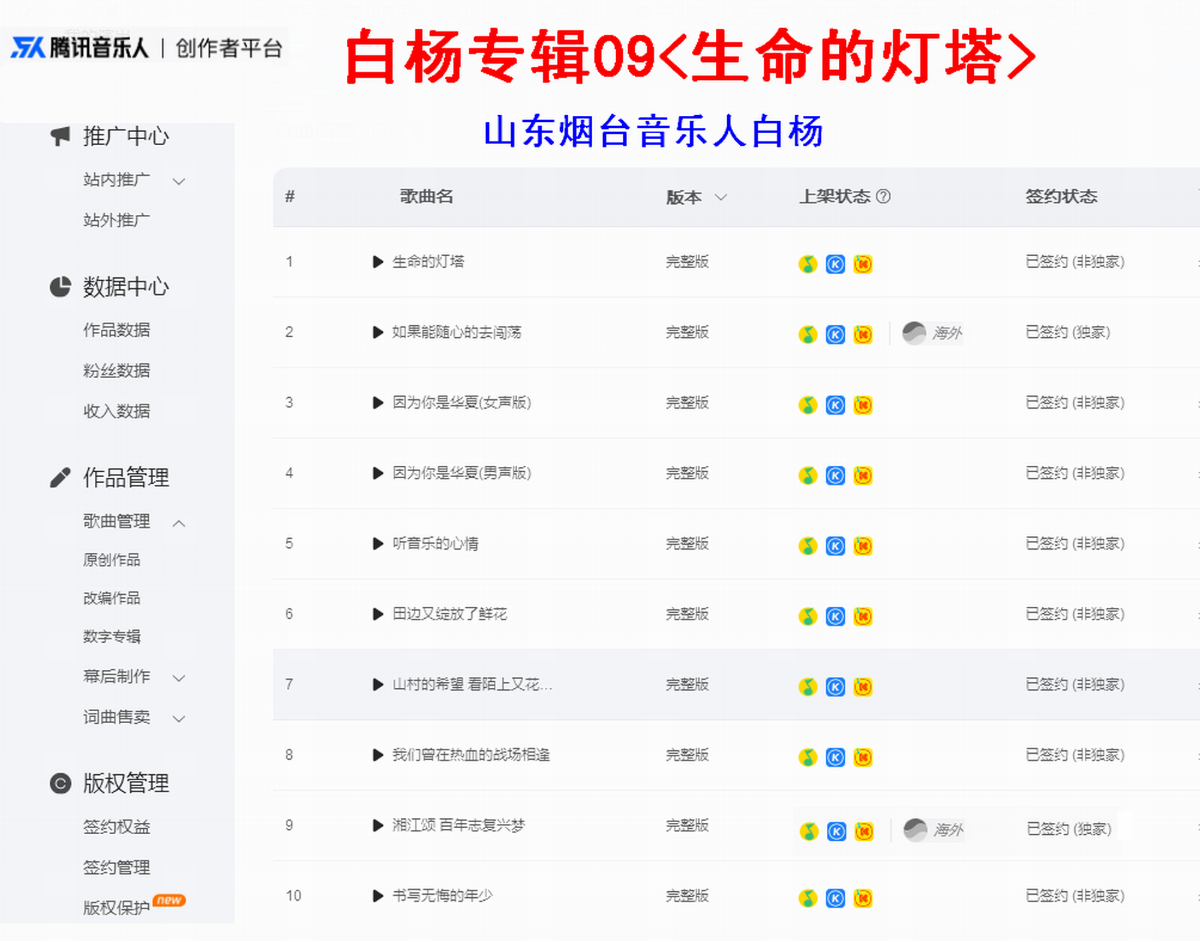Click the Tencent Musician logo icon
This screenshot has width=1200, height=941.
click(x=28, y=48)
